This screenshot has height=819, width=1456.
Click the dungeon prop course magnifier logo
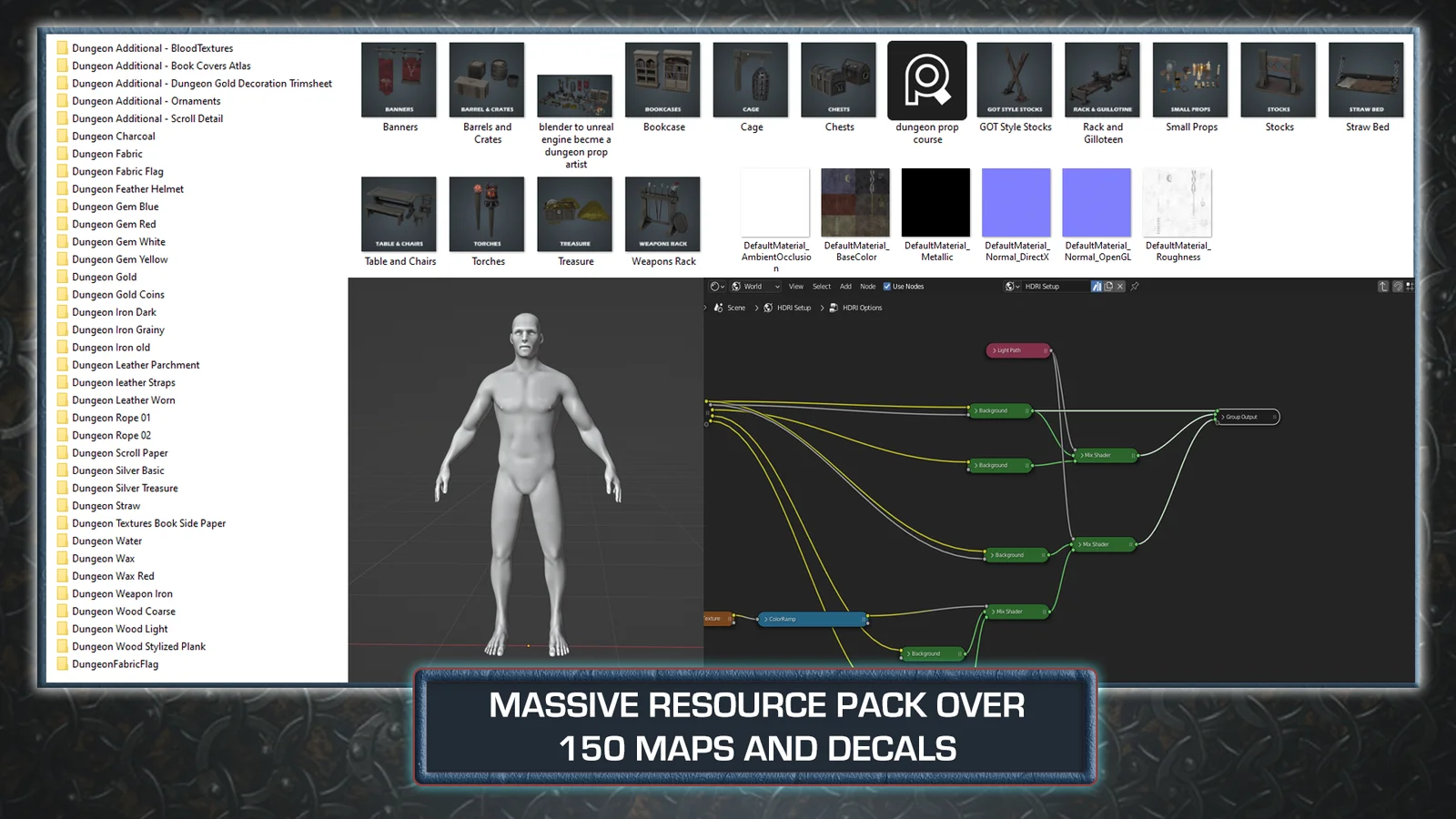926,79
